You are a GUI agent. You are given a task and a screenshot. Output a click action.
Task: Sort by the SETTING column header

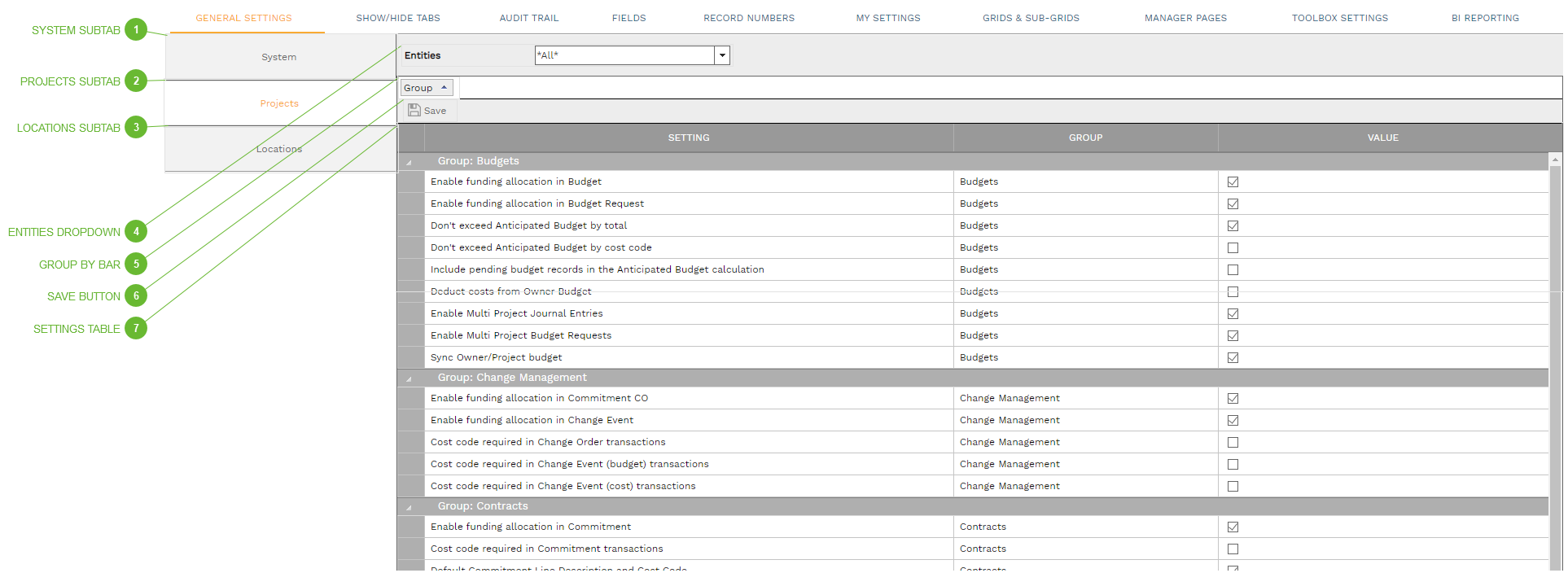tap(689, 138)
